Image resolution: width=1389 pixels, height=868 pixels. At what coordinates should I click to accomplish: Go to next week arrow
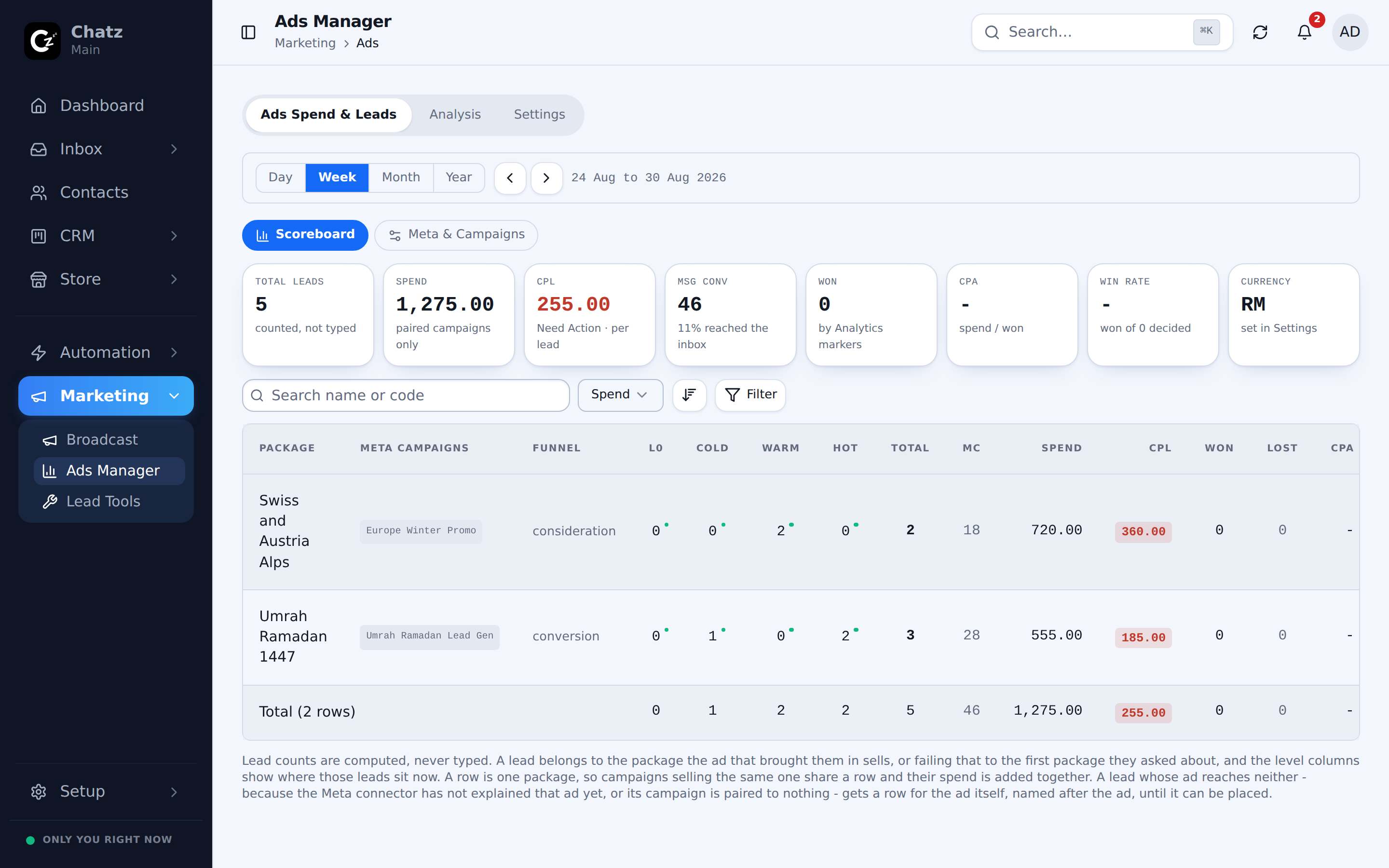point(546,178)
